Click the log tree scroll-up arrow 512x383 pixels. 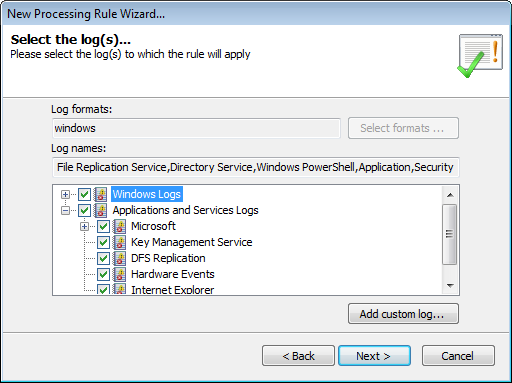[x=450, y=195]
